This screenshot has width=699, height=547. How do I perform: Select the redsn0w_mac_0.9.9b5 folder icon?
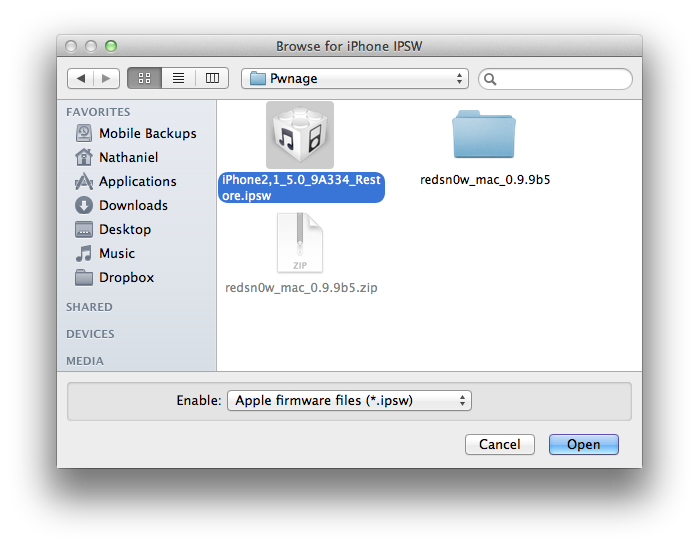[484, 134]
